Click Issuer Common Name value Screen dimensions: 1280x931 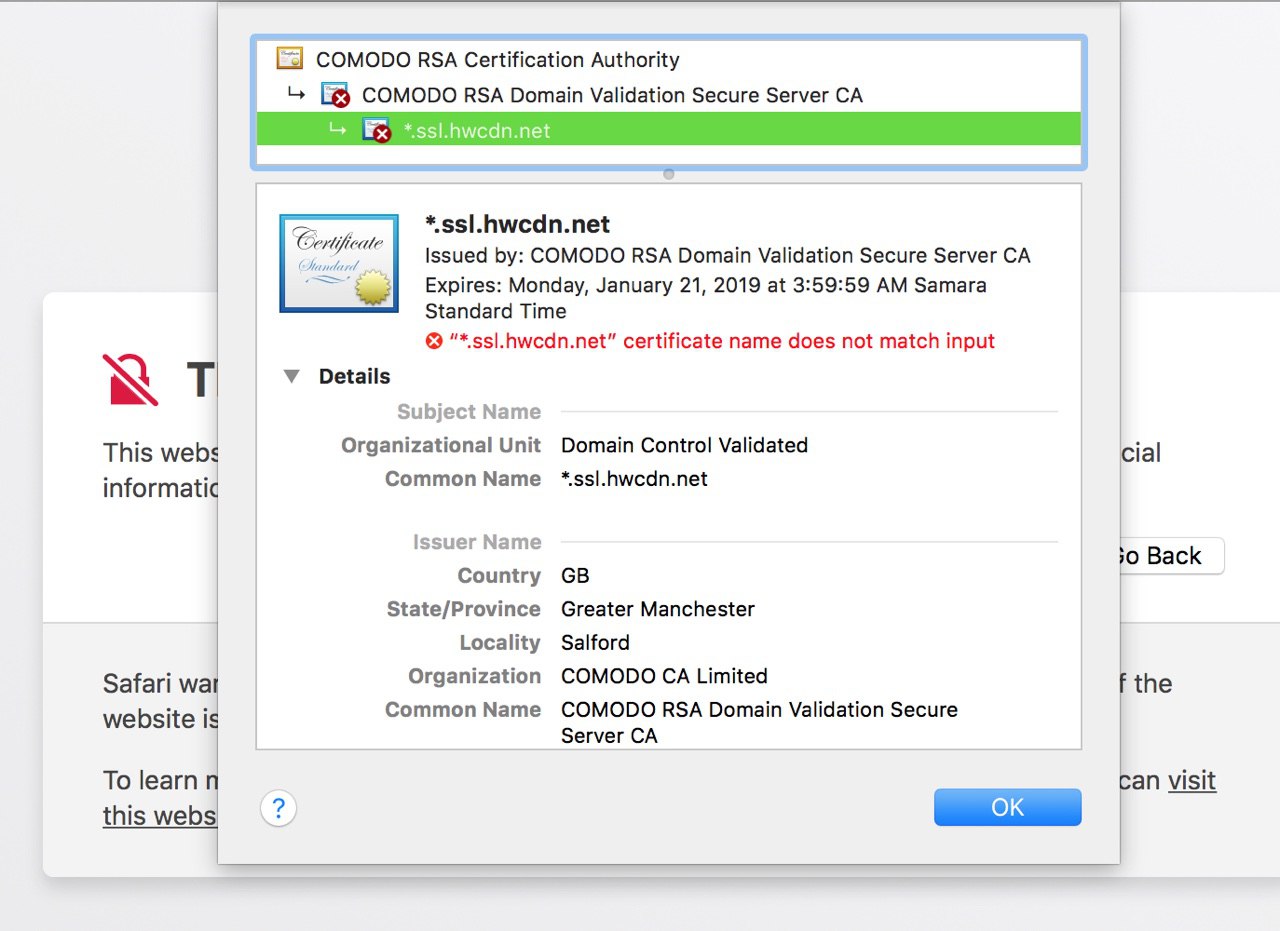click(759, 722)
